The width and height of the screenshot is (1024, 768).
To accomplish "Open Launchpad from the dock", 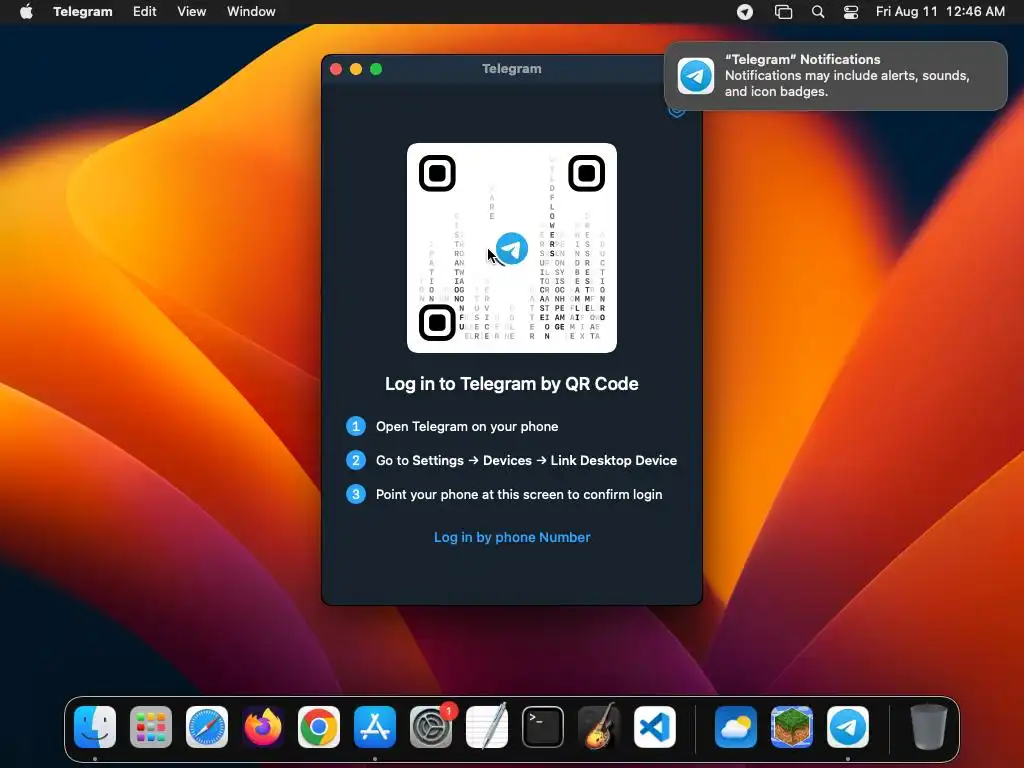I will click(x=151, y=727).
